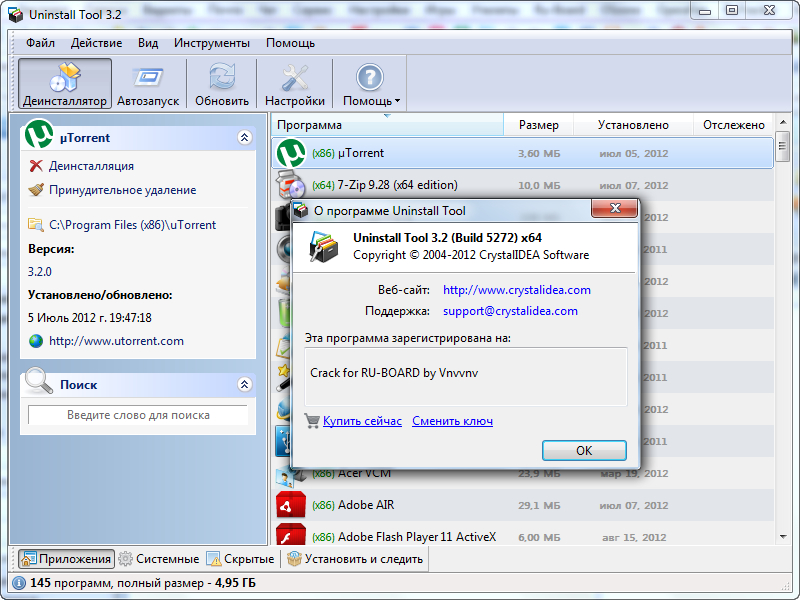Image resolution: width=800 pixels, height=600 pixels.
Task: Switch to the Приложения tab
Action: click(66, 559)
